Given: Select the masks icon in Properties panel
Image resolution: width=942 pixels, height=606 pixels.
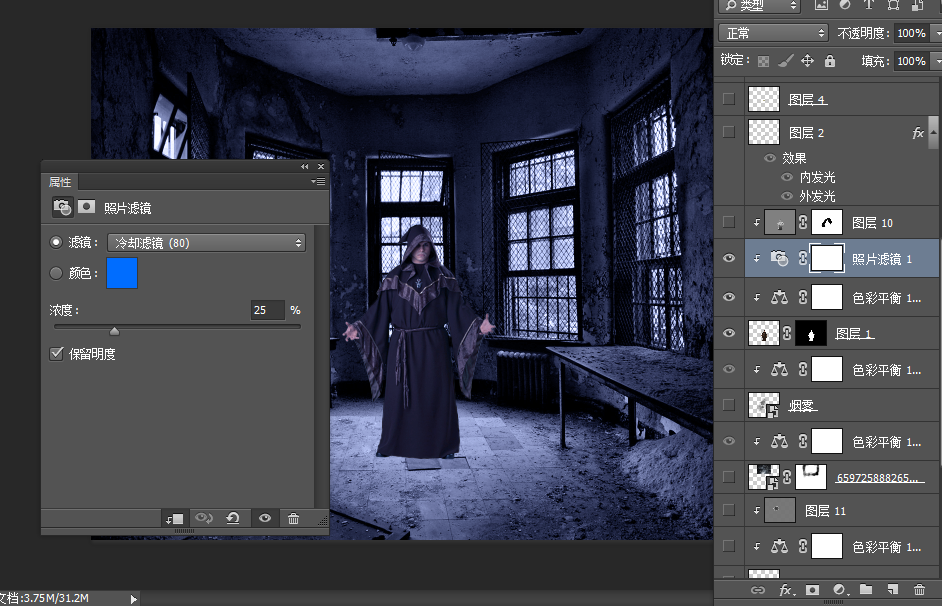Looking at the screenshot, I should 88,207.
